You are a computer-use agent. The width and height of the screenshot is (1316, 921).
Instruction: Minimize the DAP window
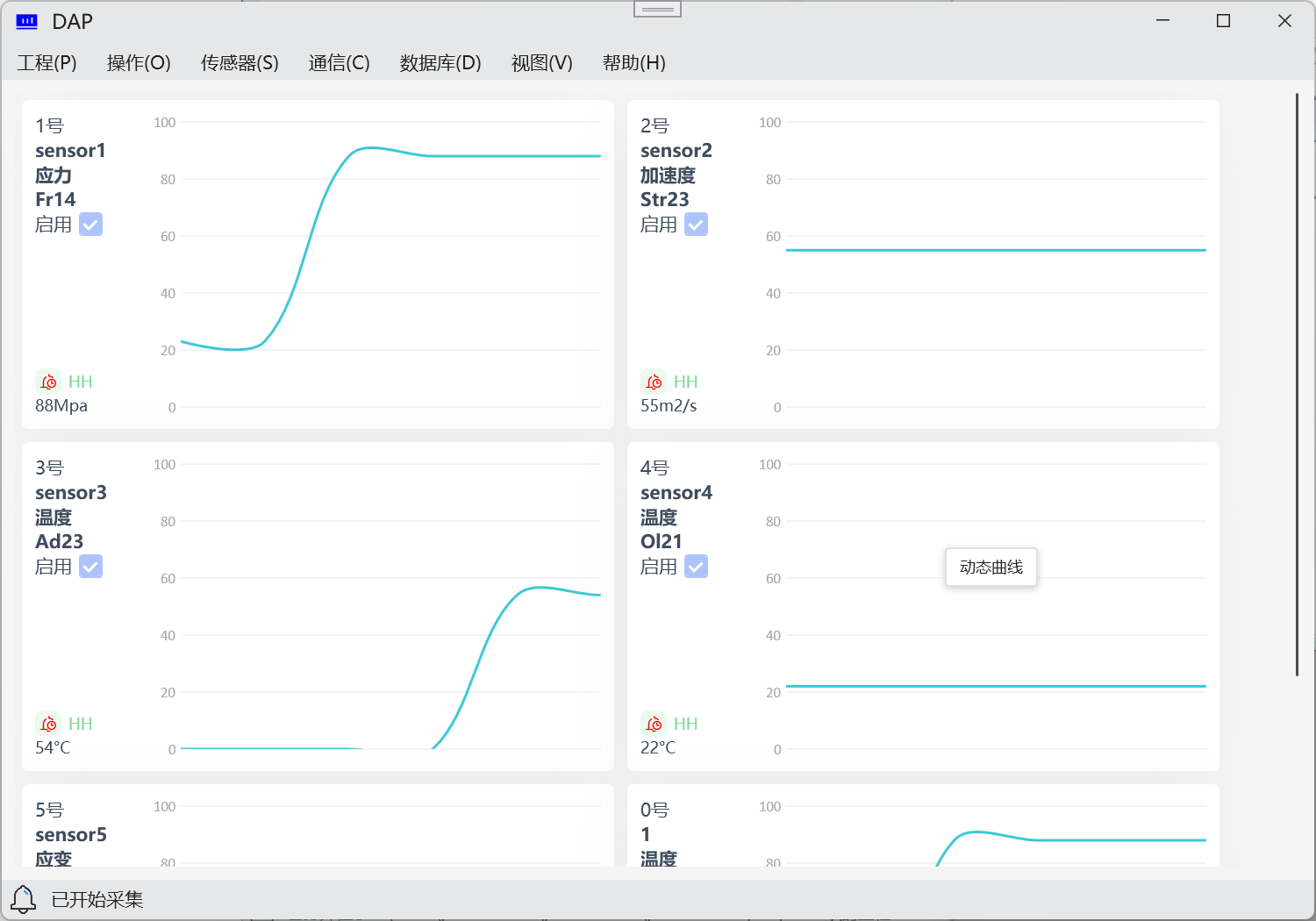click(1163, 21)
